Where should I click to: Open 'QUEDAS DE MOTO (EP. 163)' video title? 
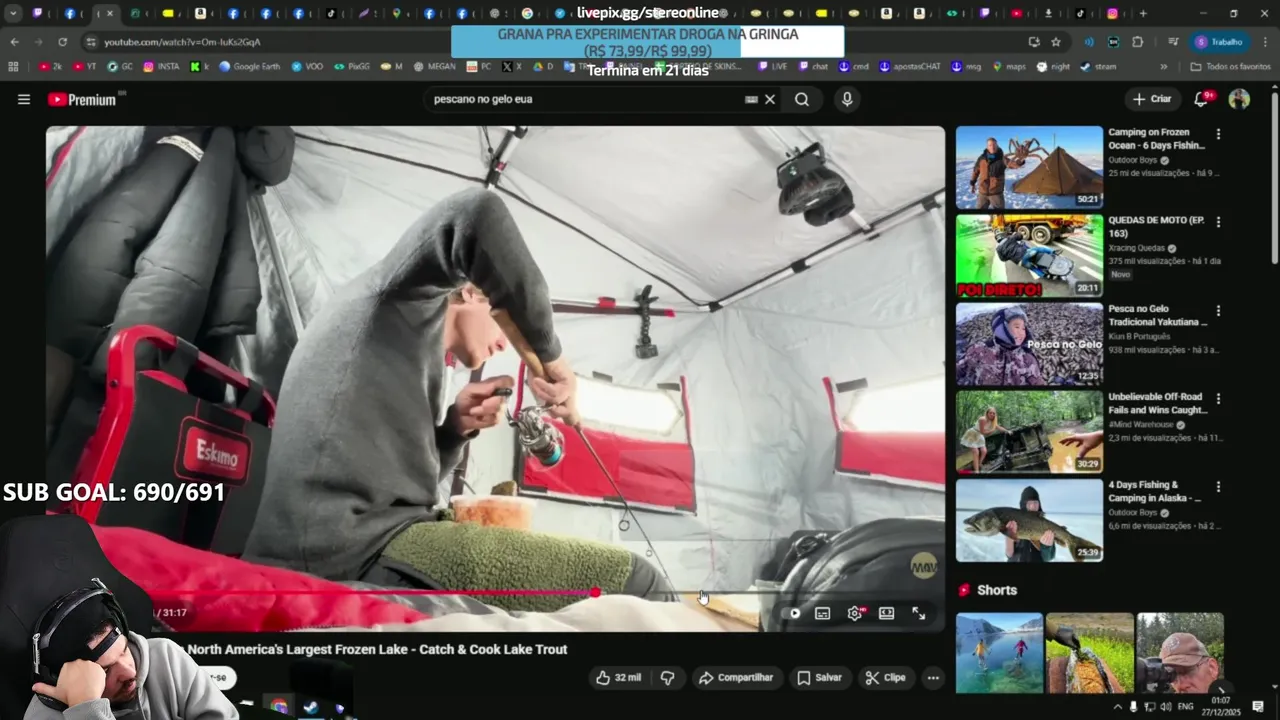1155,226
